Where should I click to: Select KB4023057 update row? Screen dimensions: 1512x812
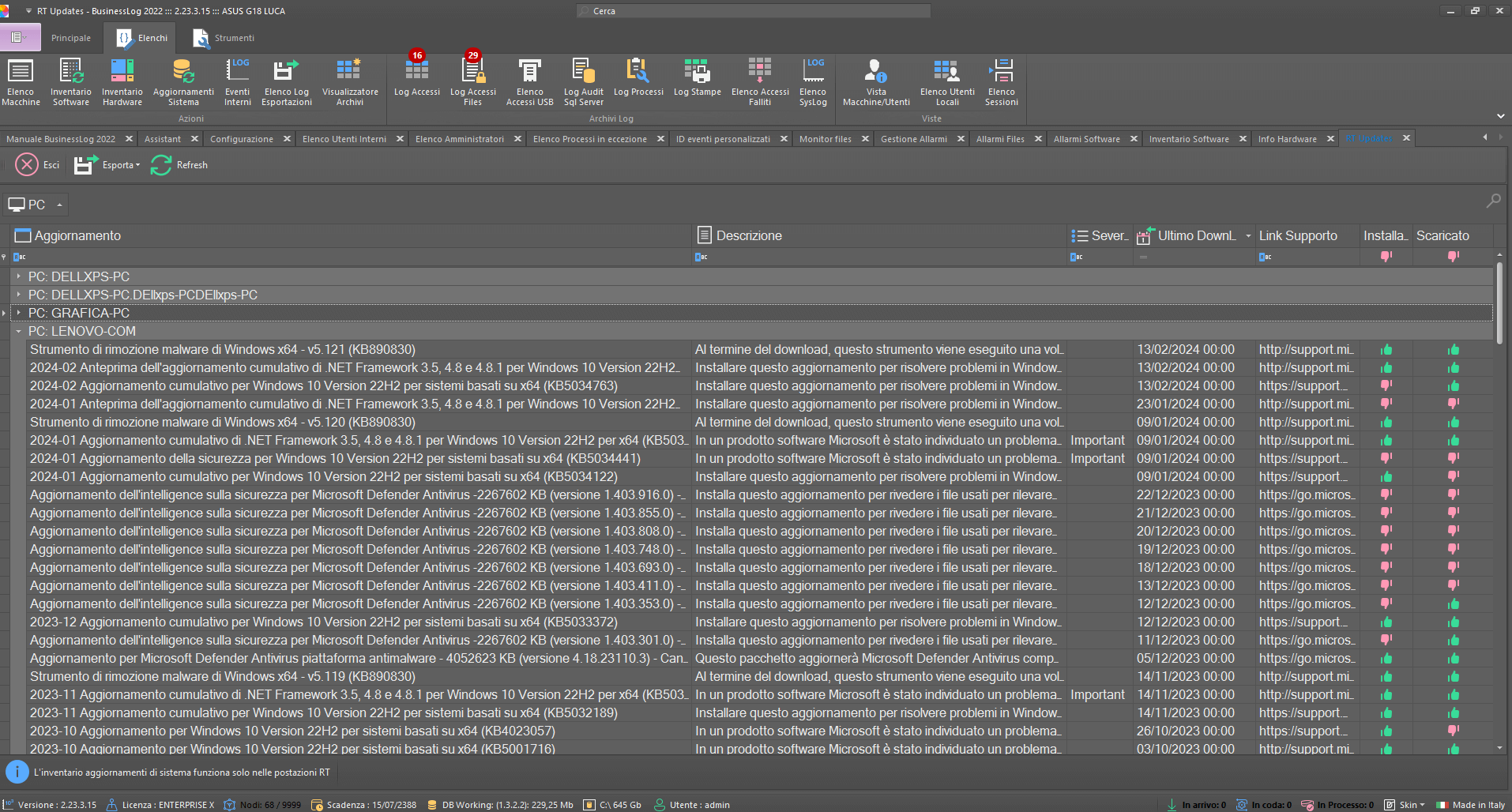292,731
